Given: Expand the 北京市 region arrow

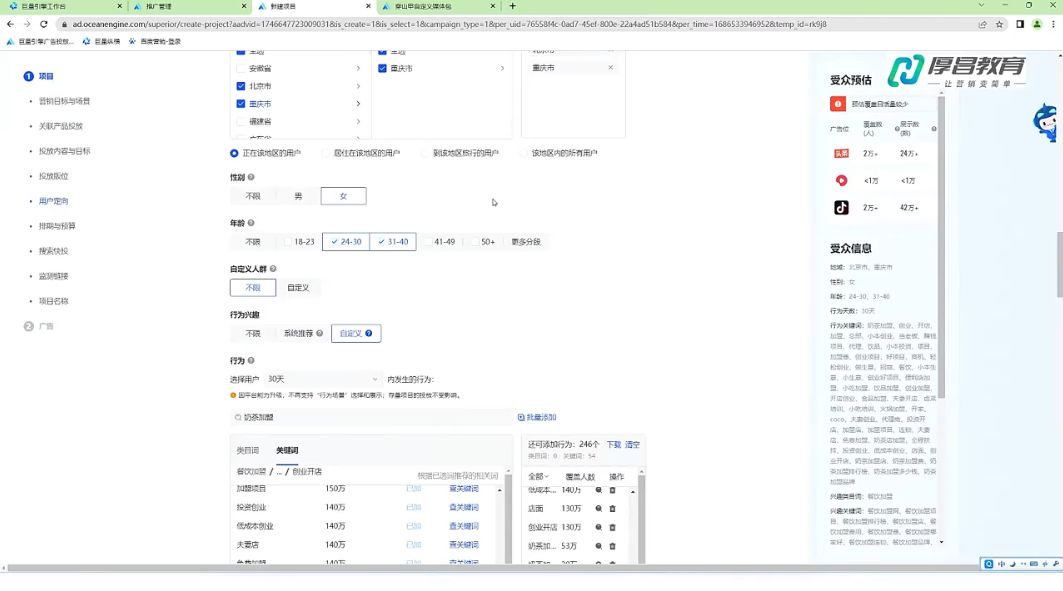Looking at the screenshot, I should (358, 86).
